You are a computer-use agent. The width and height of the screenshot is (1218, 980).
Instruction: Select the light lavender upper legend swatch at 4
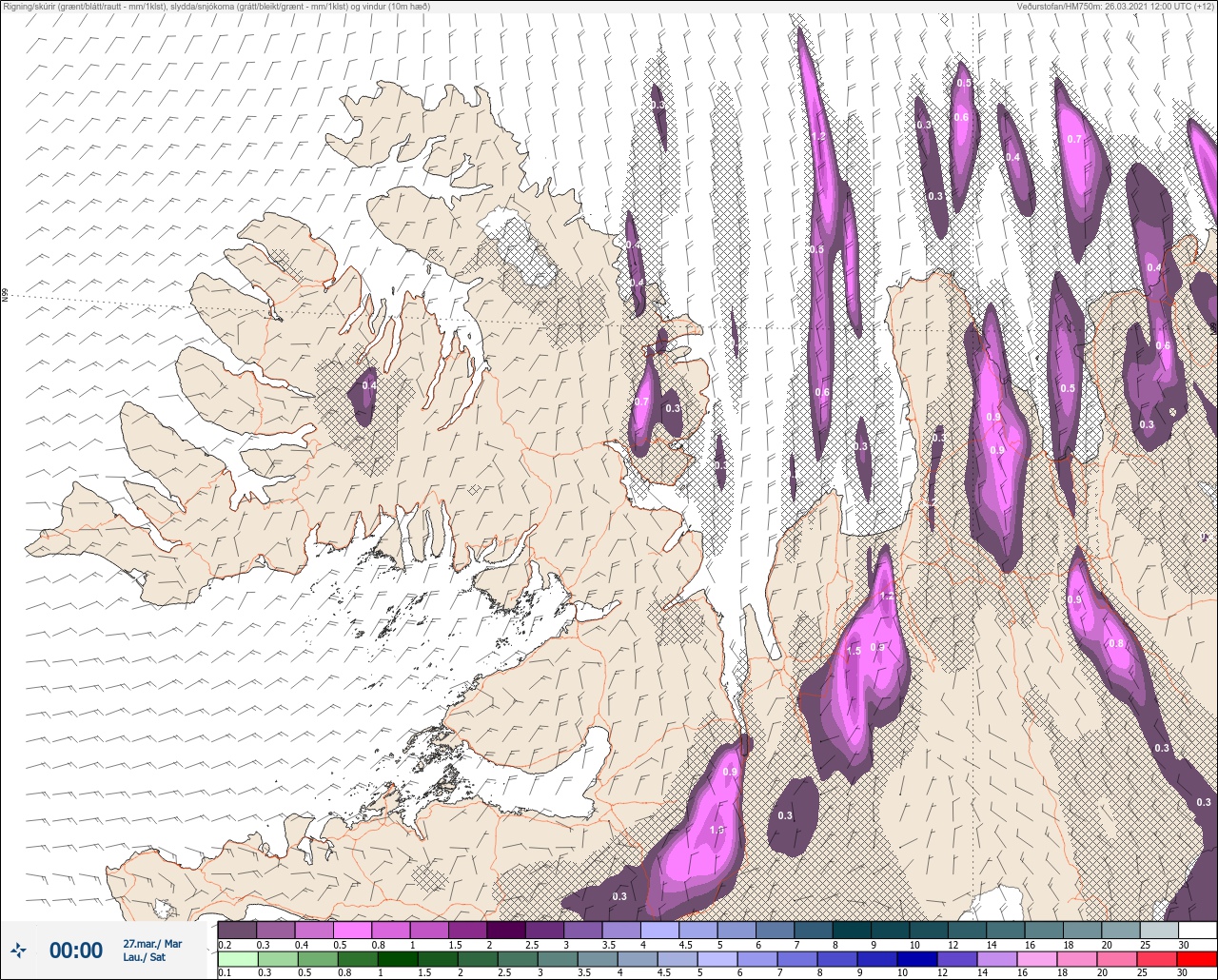659,930
